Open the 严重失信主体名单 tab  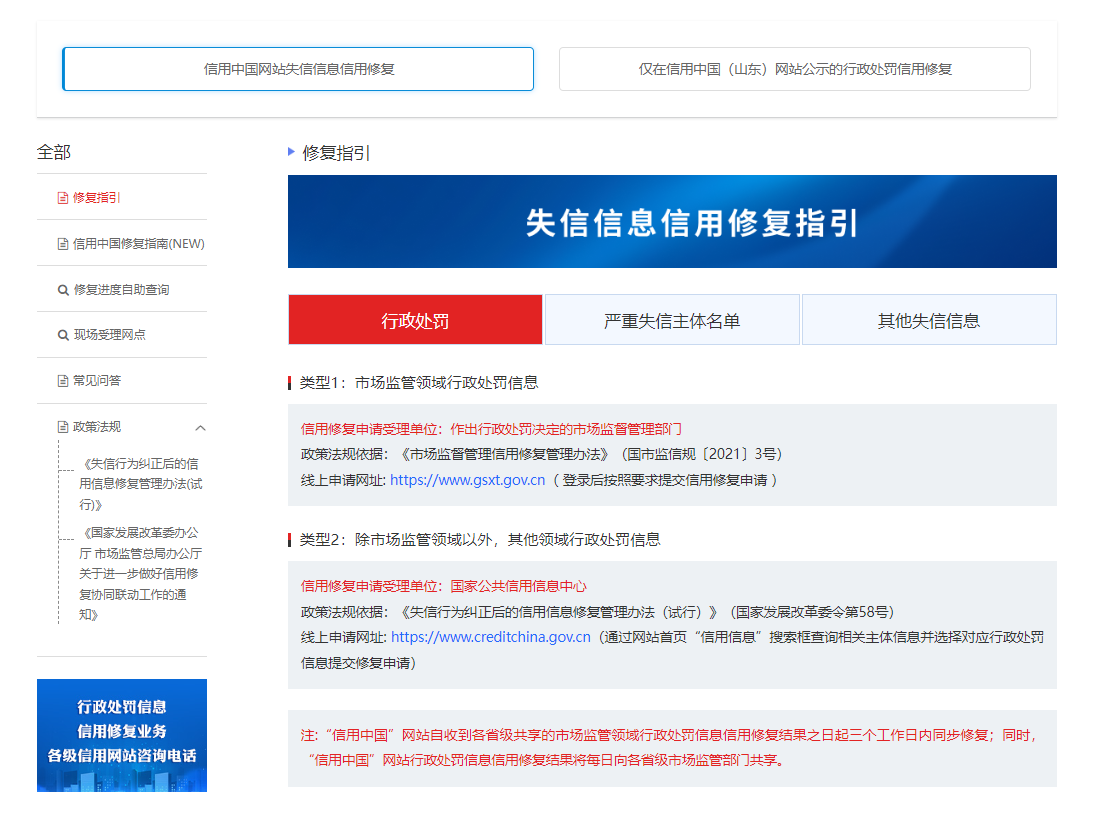point(672,320)
